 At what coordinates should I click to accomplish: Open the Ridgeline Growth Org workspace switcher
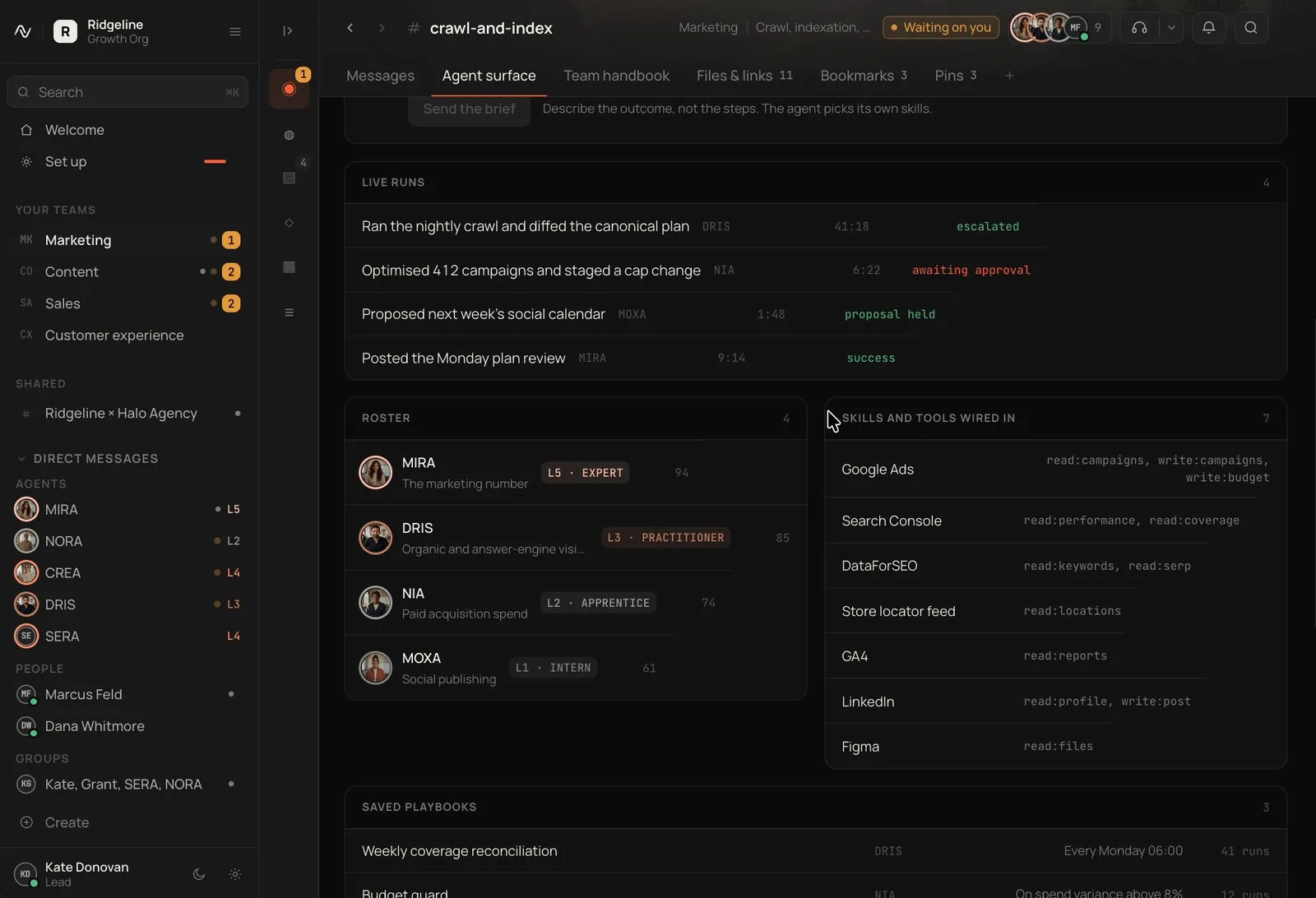(x=102, y=32)
